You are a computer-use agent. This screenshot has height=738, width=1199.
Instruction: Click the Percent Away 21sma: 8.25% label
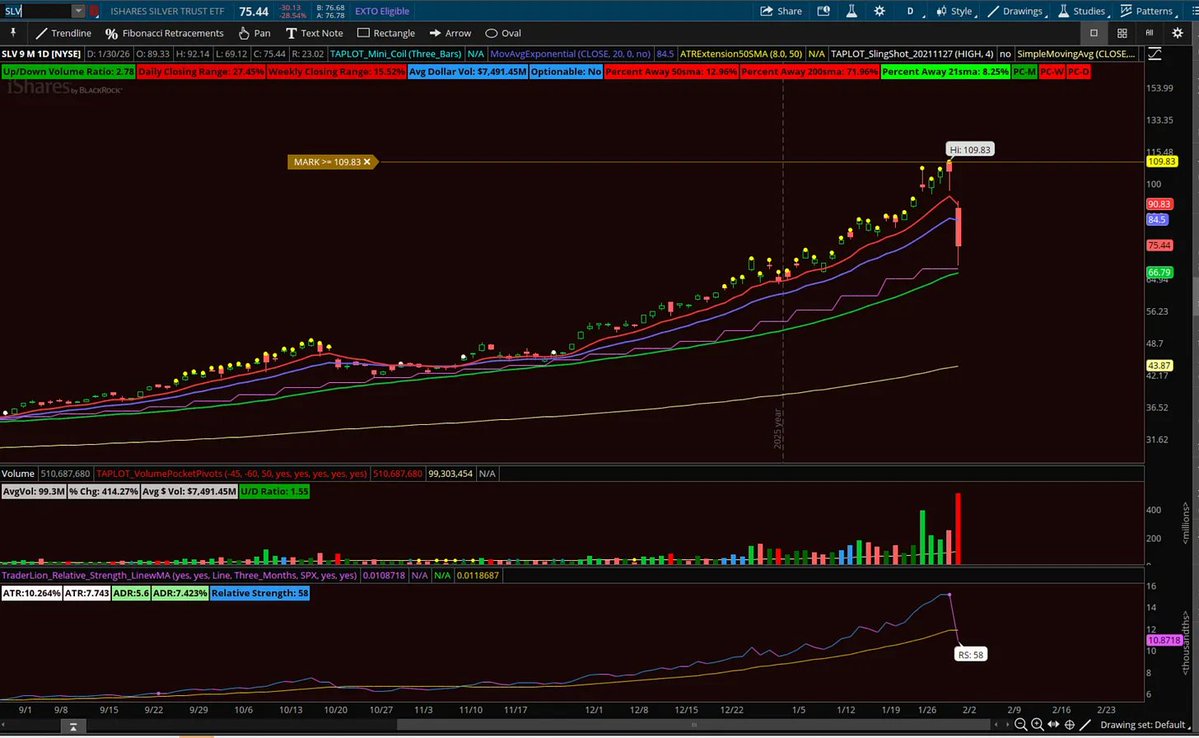(x=945, y=71)
